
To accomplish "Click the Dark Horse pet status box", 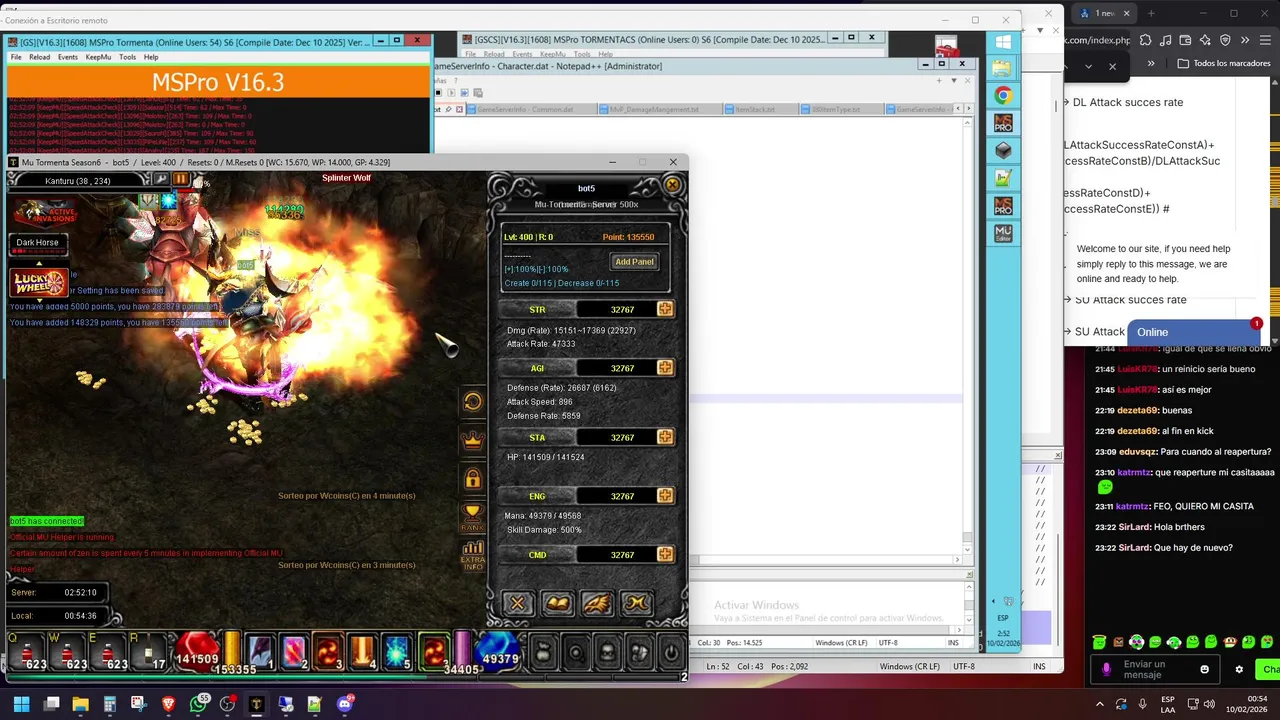I will pos(38,246).
